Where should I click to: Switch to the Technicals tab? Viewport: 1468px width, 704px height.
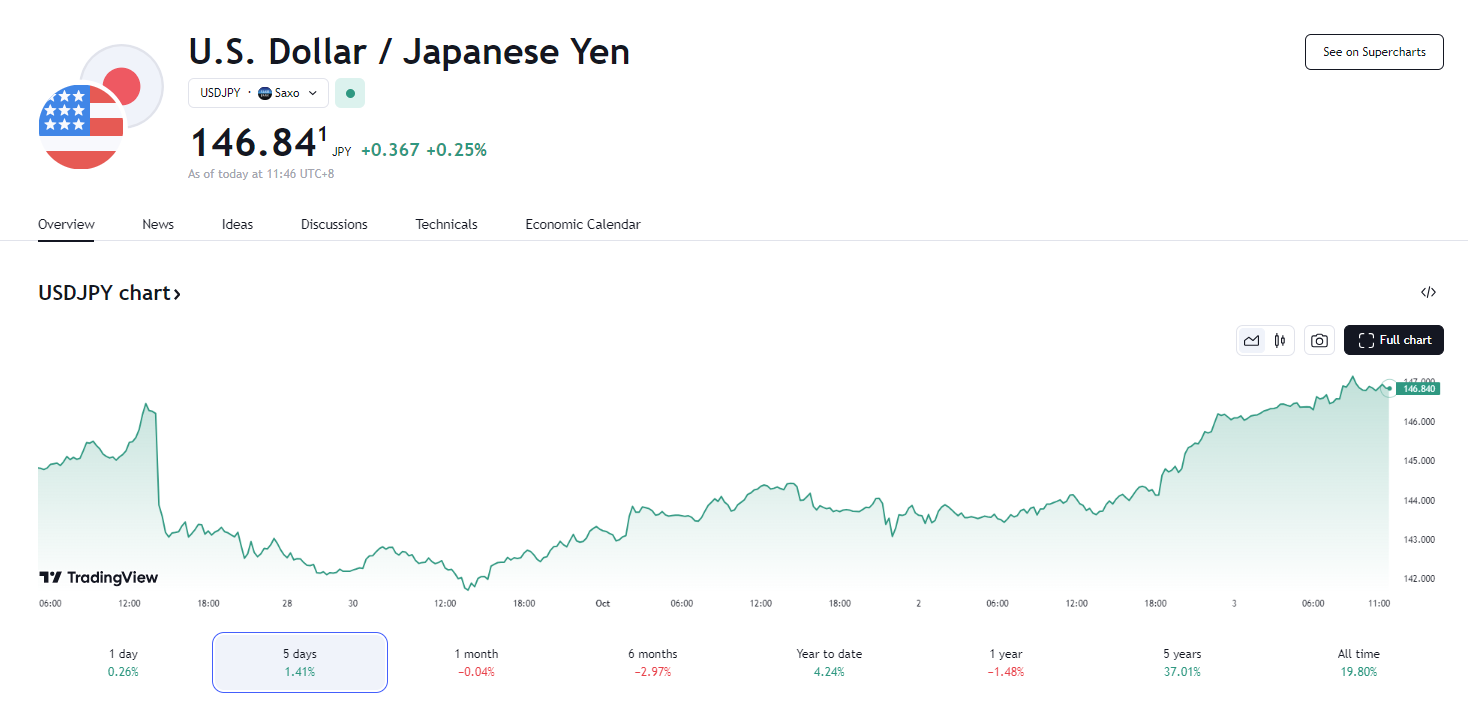coord(446,224)
